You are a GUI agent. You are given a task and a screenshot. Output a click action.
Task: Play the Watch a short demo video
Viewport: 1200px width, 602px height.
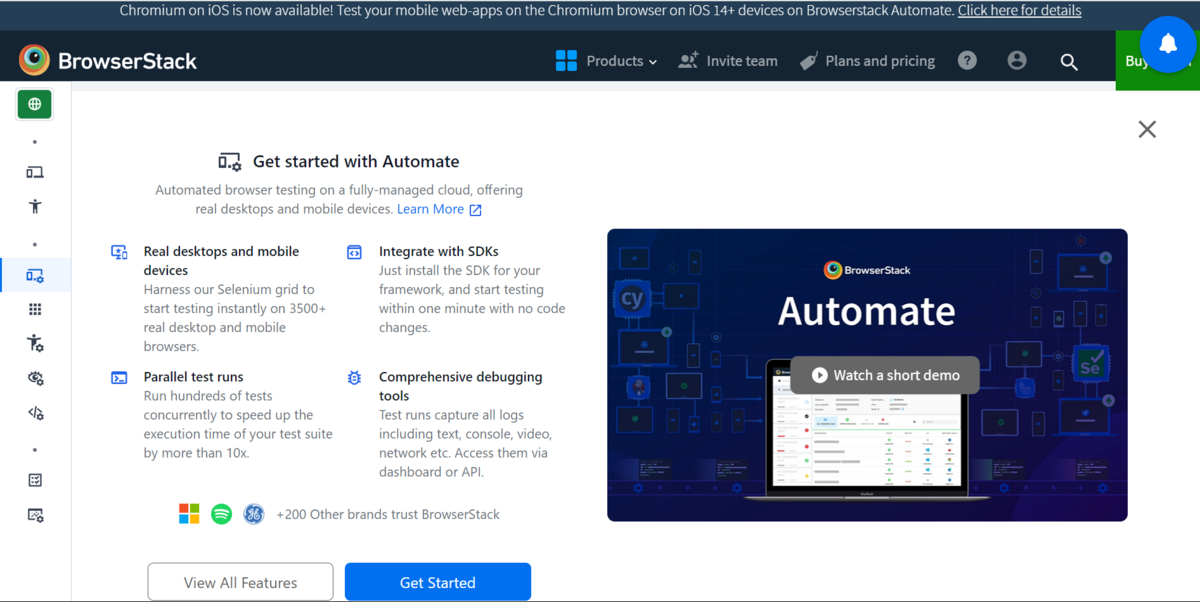coord(885,375)
